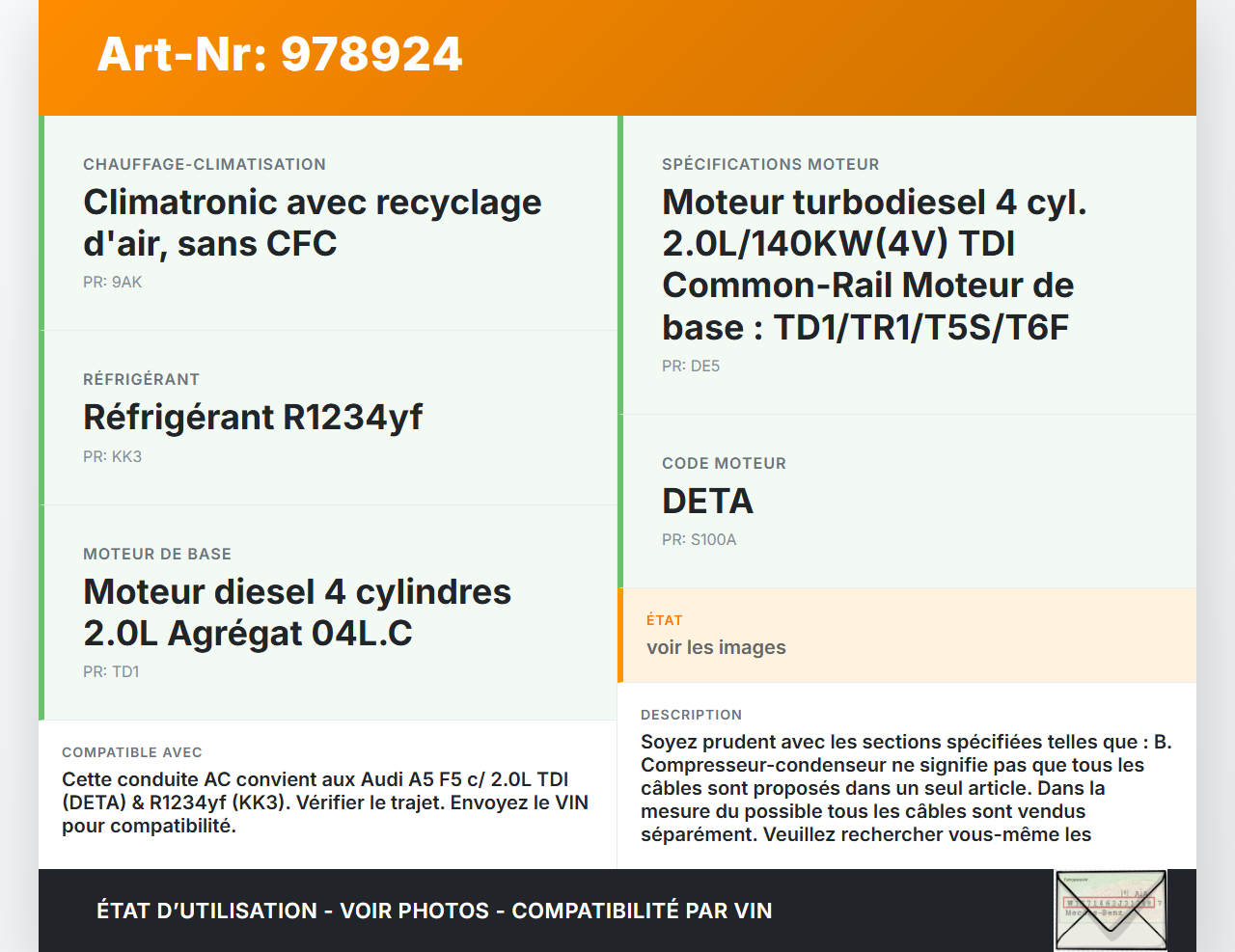Click the ÉTAT D'UTILISATION footer banner text
Image resolution: width=1235 pixels, height=952 pixels.
[x=434, y=911]
